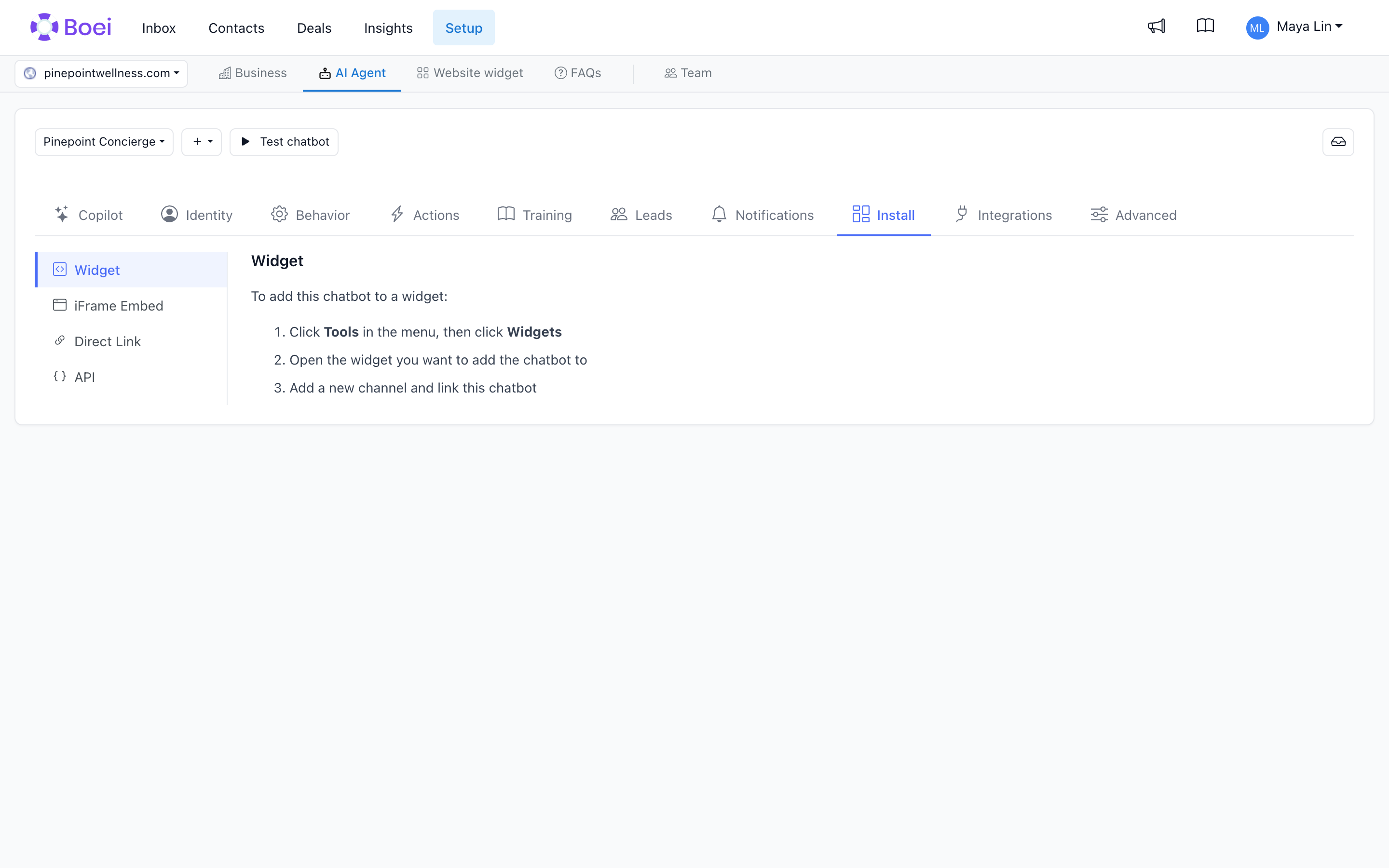
Task: Go to Contacts in top navigation
Action: pyautogui.click(x=236, y=27)
